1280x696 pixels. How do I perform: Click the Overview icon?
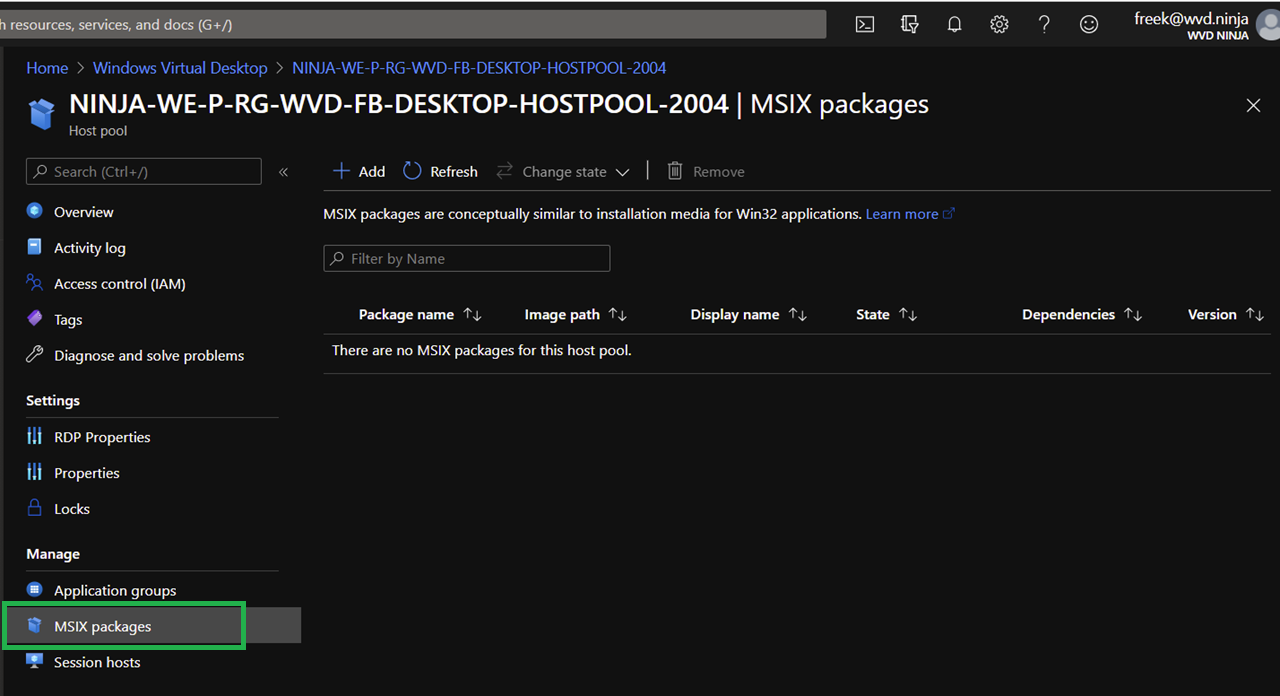(35, 211)
